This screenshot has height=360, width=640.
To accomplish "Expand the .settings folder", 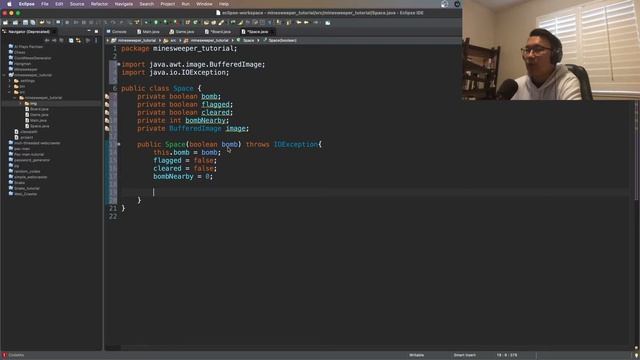I will [10, 81].
